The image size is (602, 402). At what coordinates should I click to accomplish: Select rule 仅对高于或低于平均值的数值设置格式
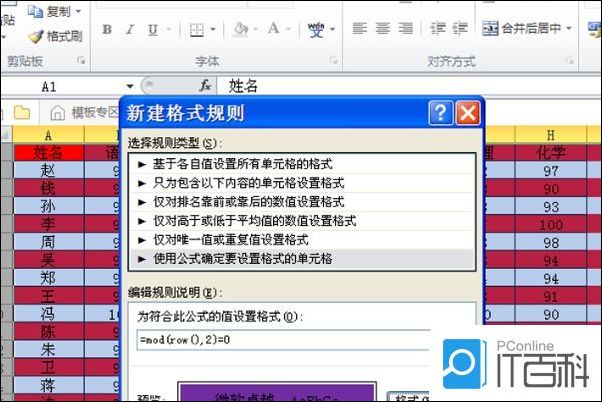pos(302,221)
